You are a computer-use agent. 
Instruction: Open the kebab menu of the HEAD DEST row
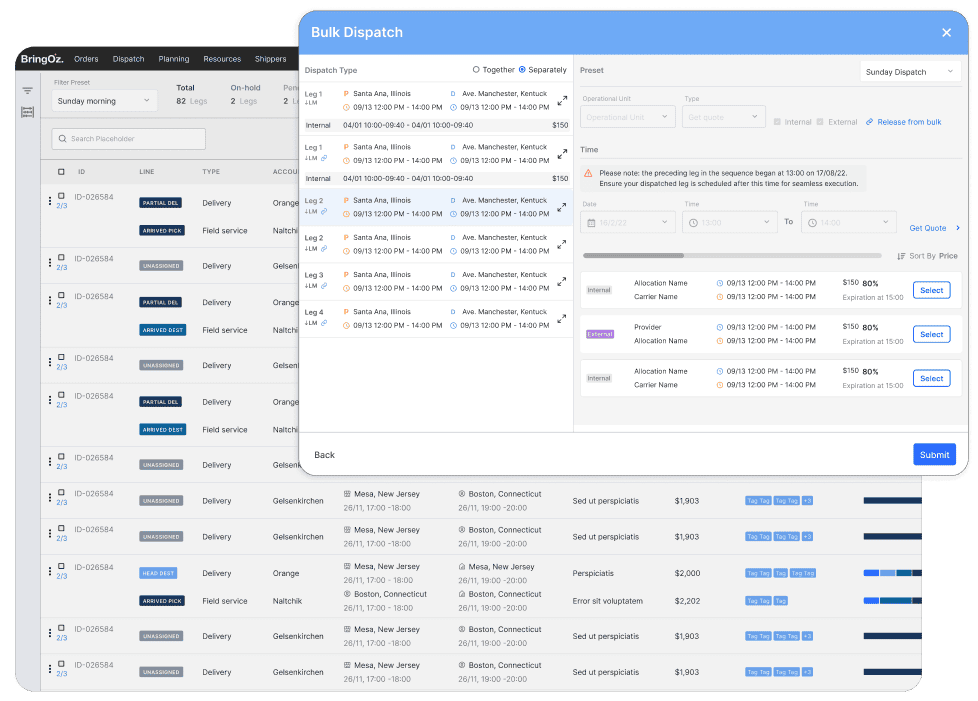tap(50, 571)
